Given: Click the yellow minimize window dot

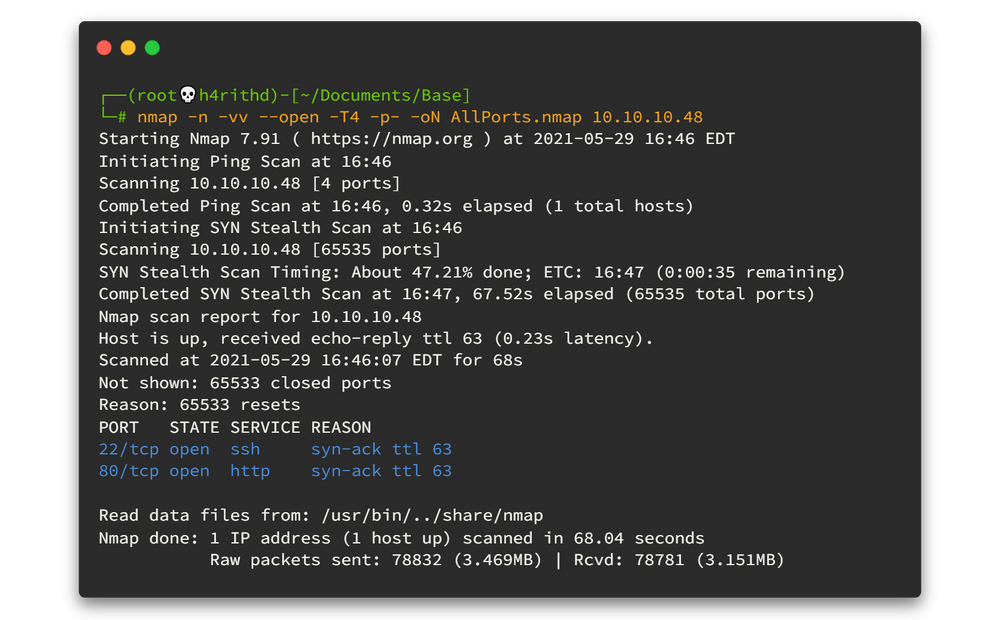Looking at the screenshot, I should [128, 48].
